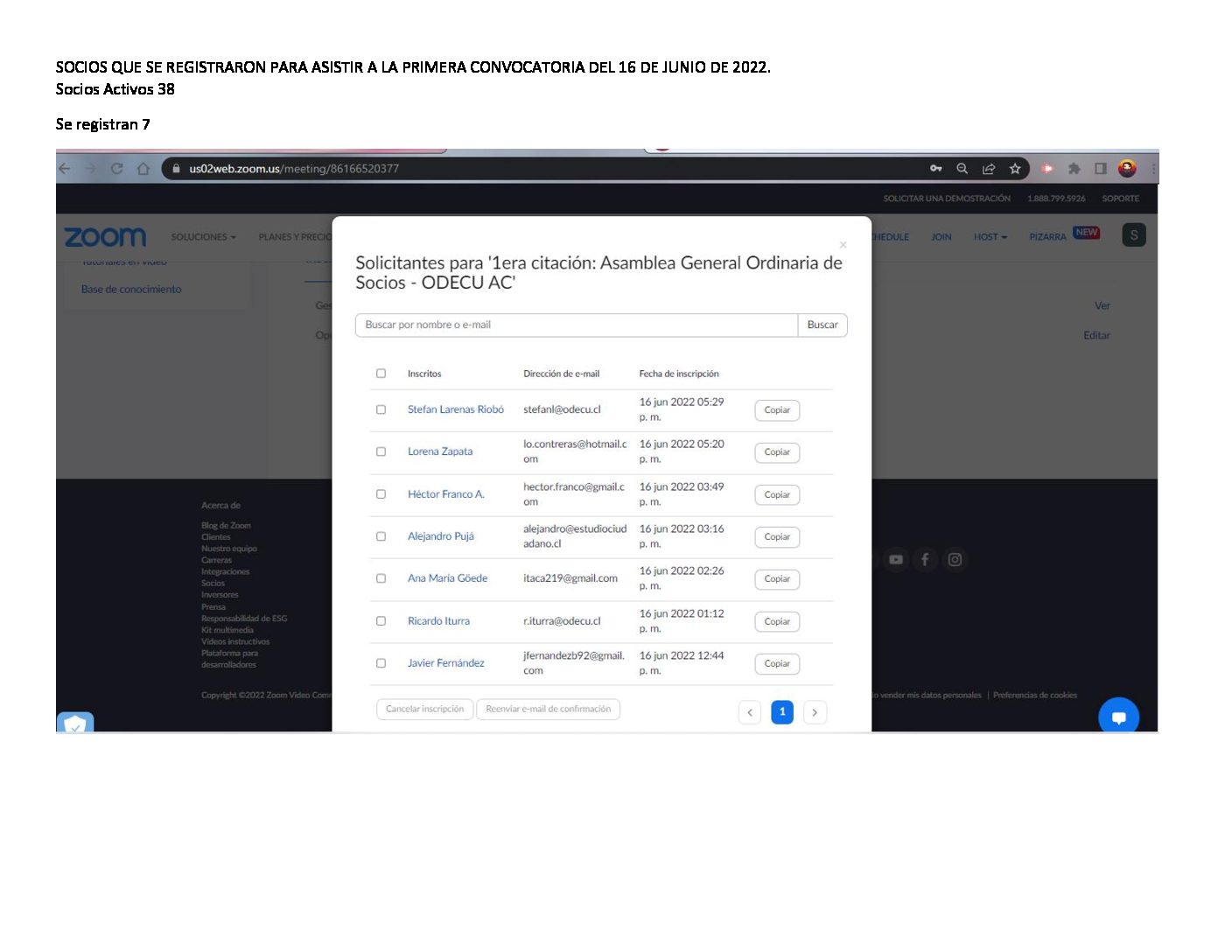Click the share page icon in address bar
This screenshot has width=1232, height=952.
pos(989,169)
